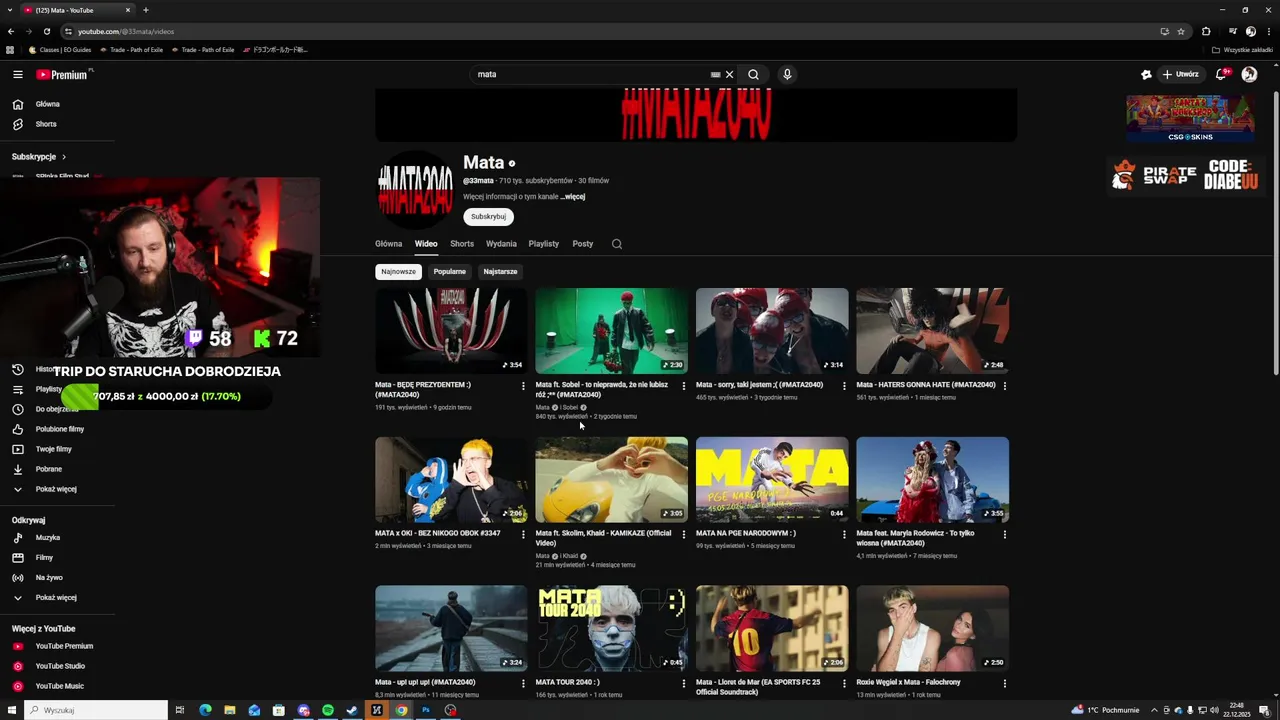Open Muzyka under Odkrywaj
Image resolution: width=1280 pixels, height=720 pixels.
(x=48, y=538)
